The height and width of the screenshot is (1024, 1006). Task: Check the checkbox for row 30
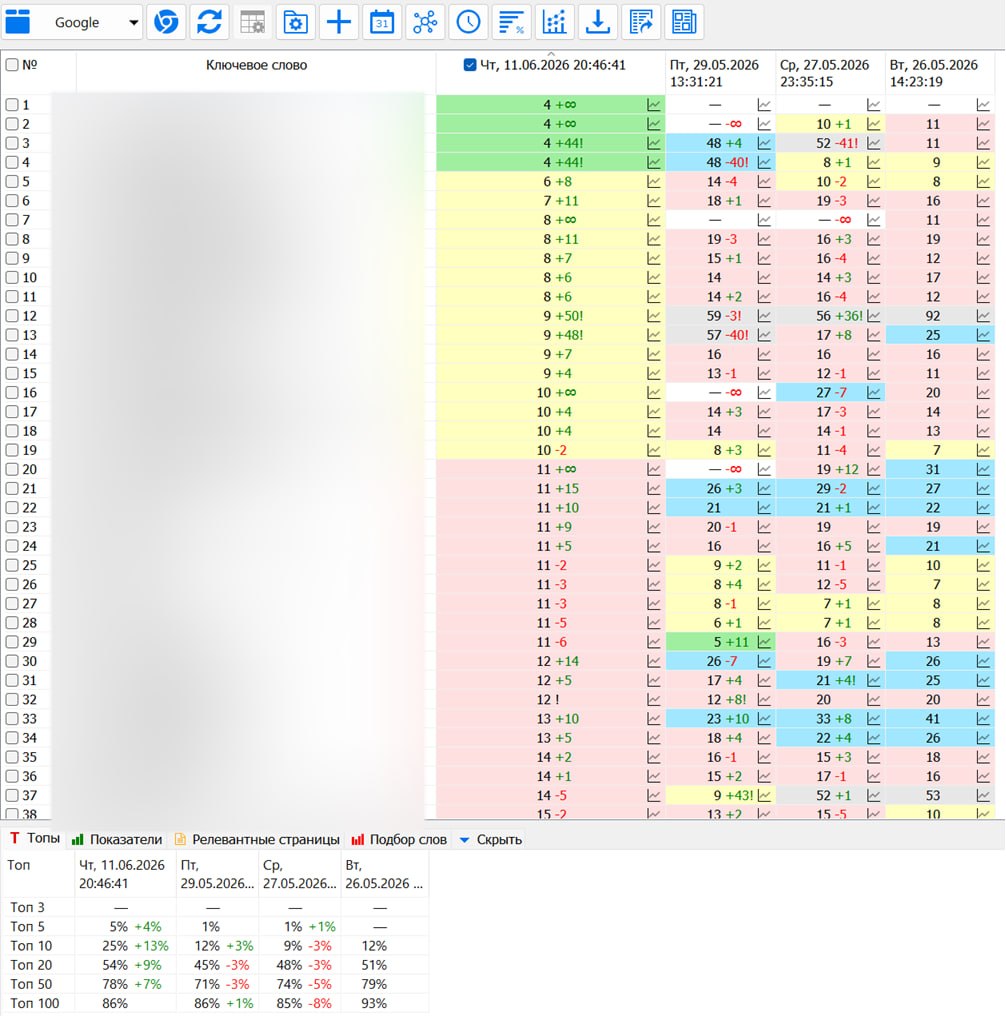pos(12,662)
